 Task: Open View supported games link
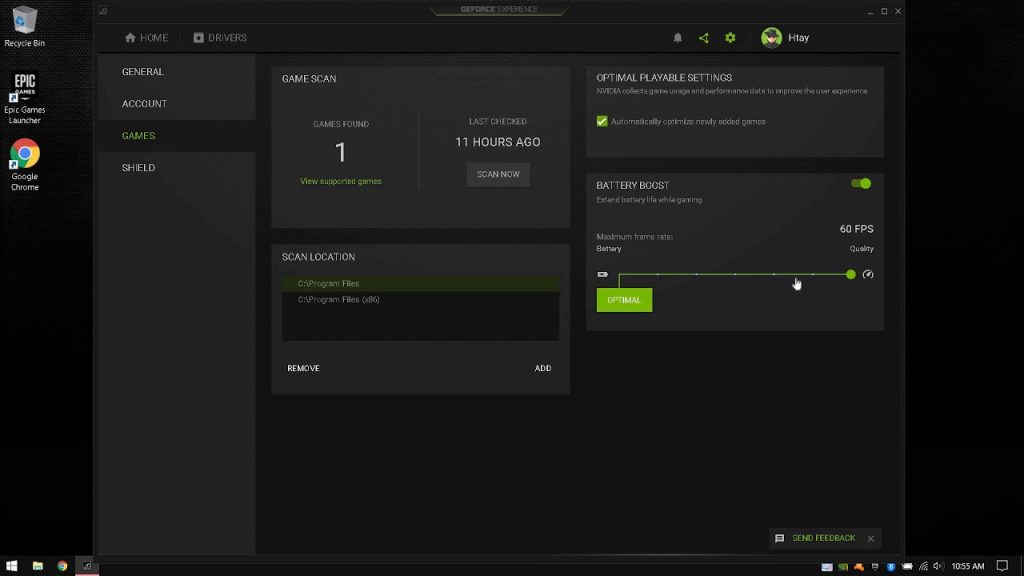[x=341, y=181]
